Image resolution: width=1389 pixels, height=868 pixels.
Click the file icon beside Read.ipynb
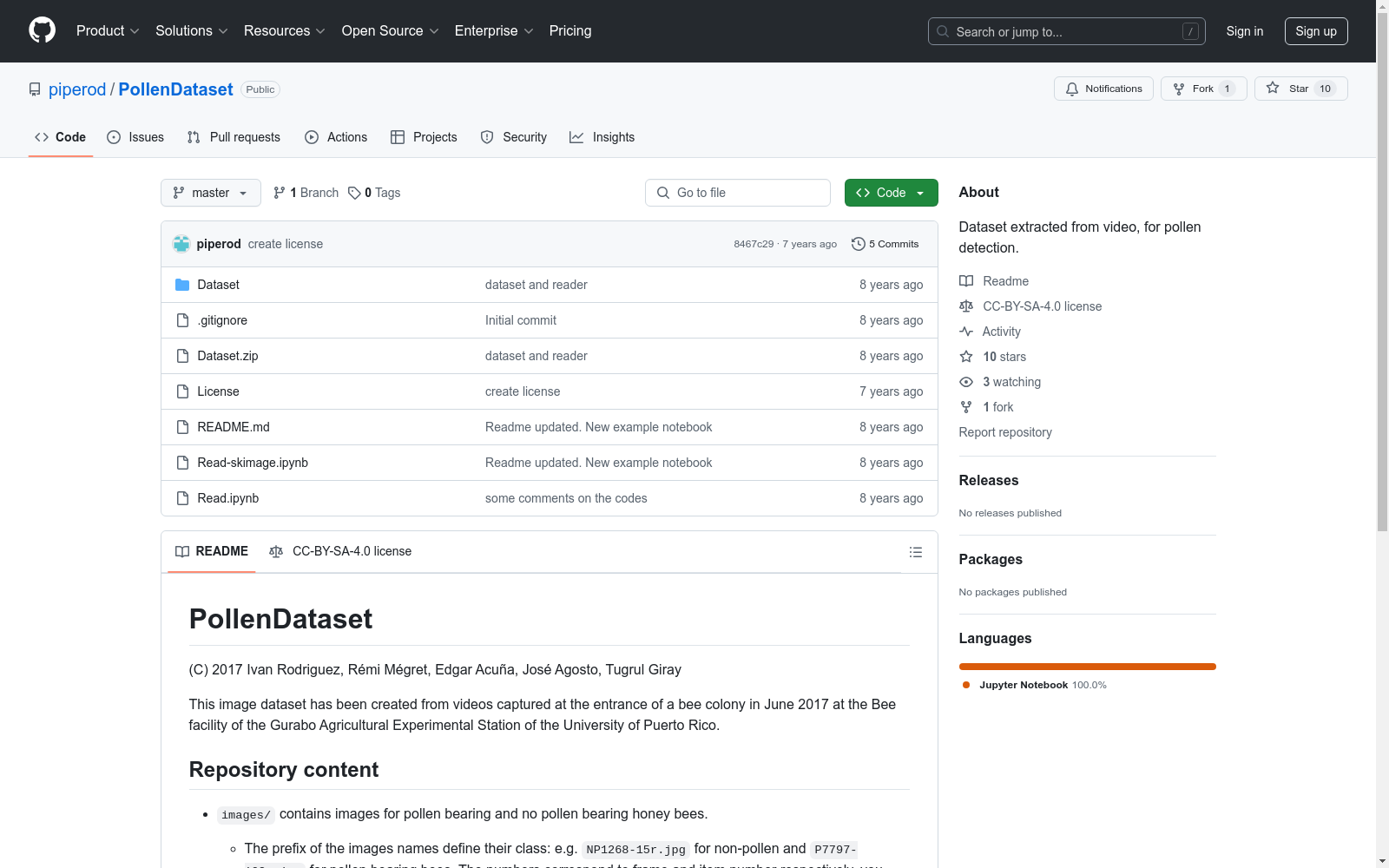tap(182, 498)
